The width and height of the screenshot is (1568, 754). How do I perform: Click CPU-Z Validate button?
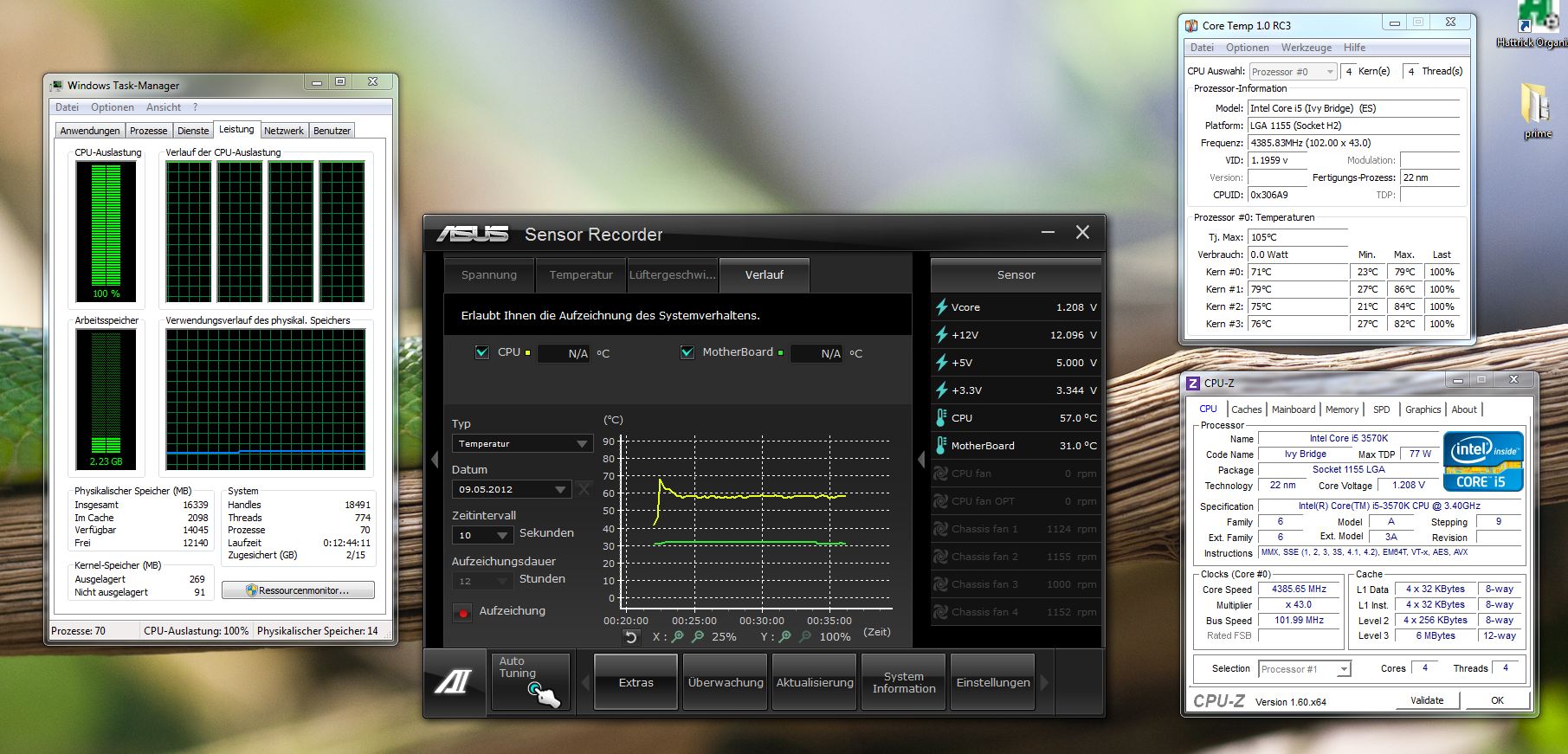[x=1427, y=700]
